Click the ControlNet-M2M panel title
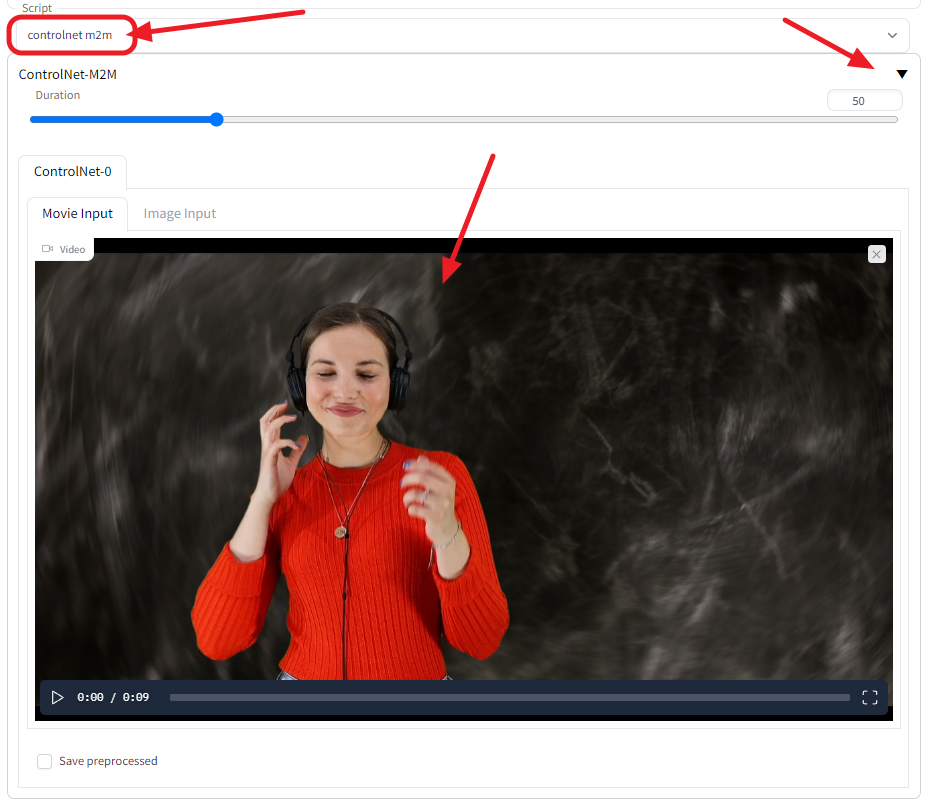This screenshot has height=803, width=931. click(x=68, y=75)
